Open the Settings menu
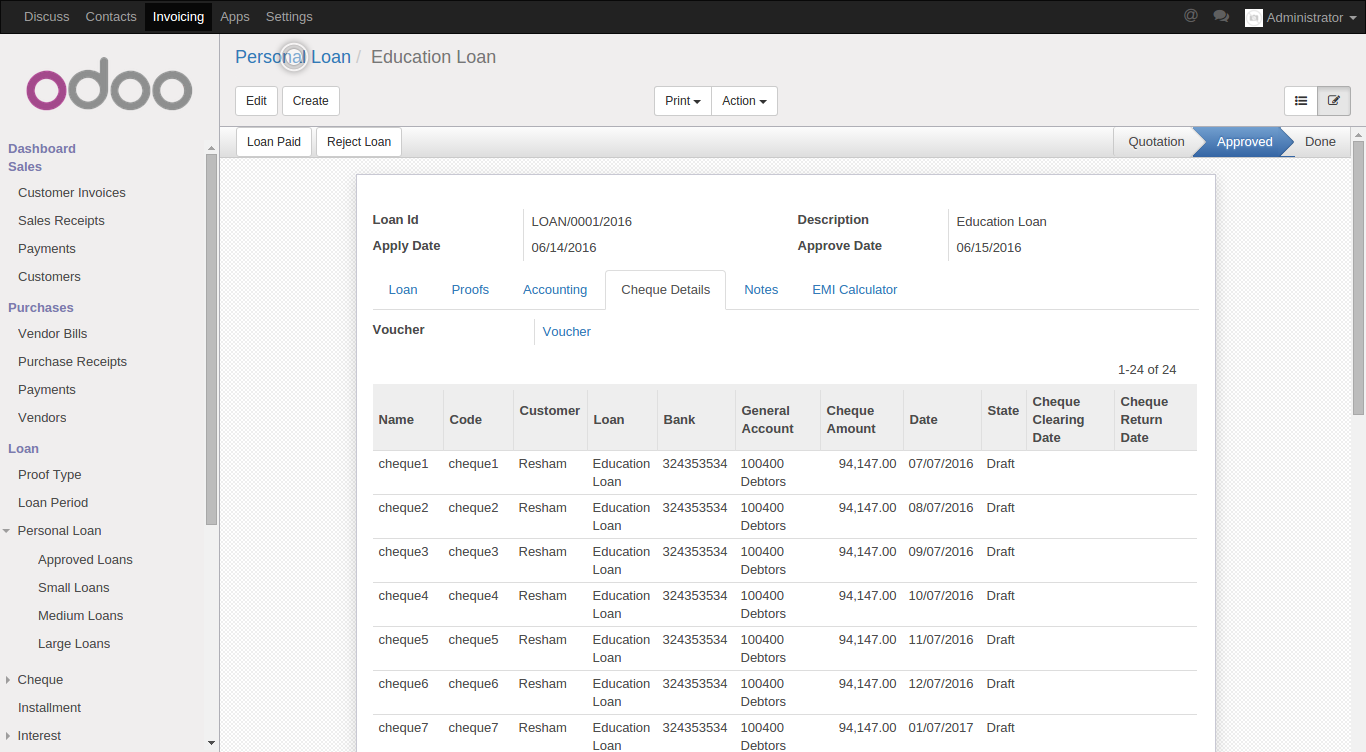 tap(289, 17)
